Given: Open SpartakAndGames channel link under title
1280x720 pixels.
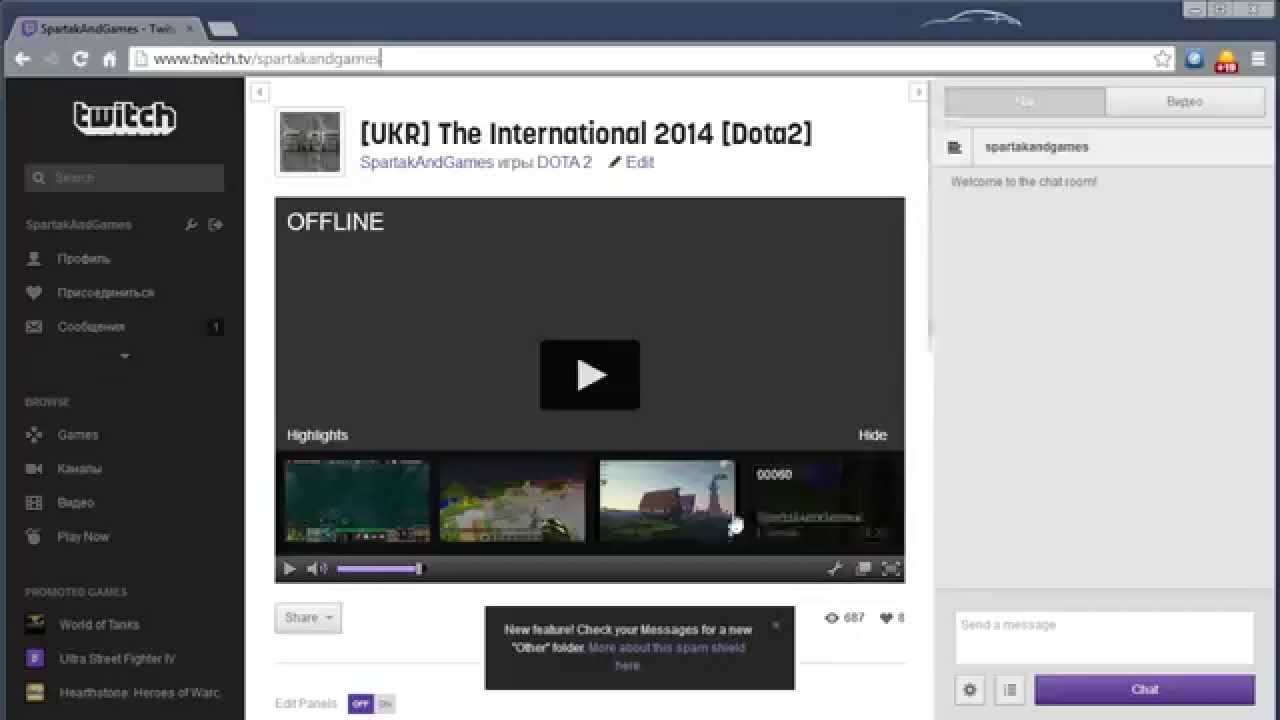Looking at the screenshot, I should point(427,162).
